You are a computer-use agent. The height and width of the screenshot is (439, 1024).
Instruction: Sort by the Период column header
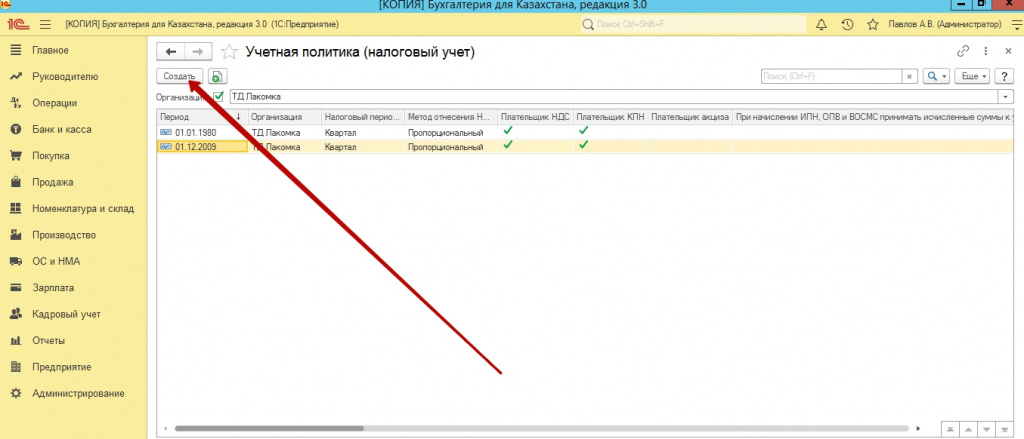coord(202,117)
